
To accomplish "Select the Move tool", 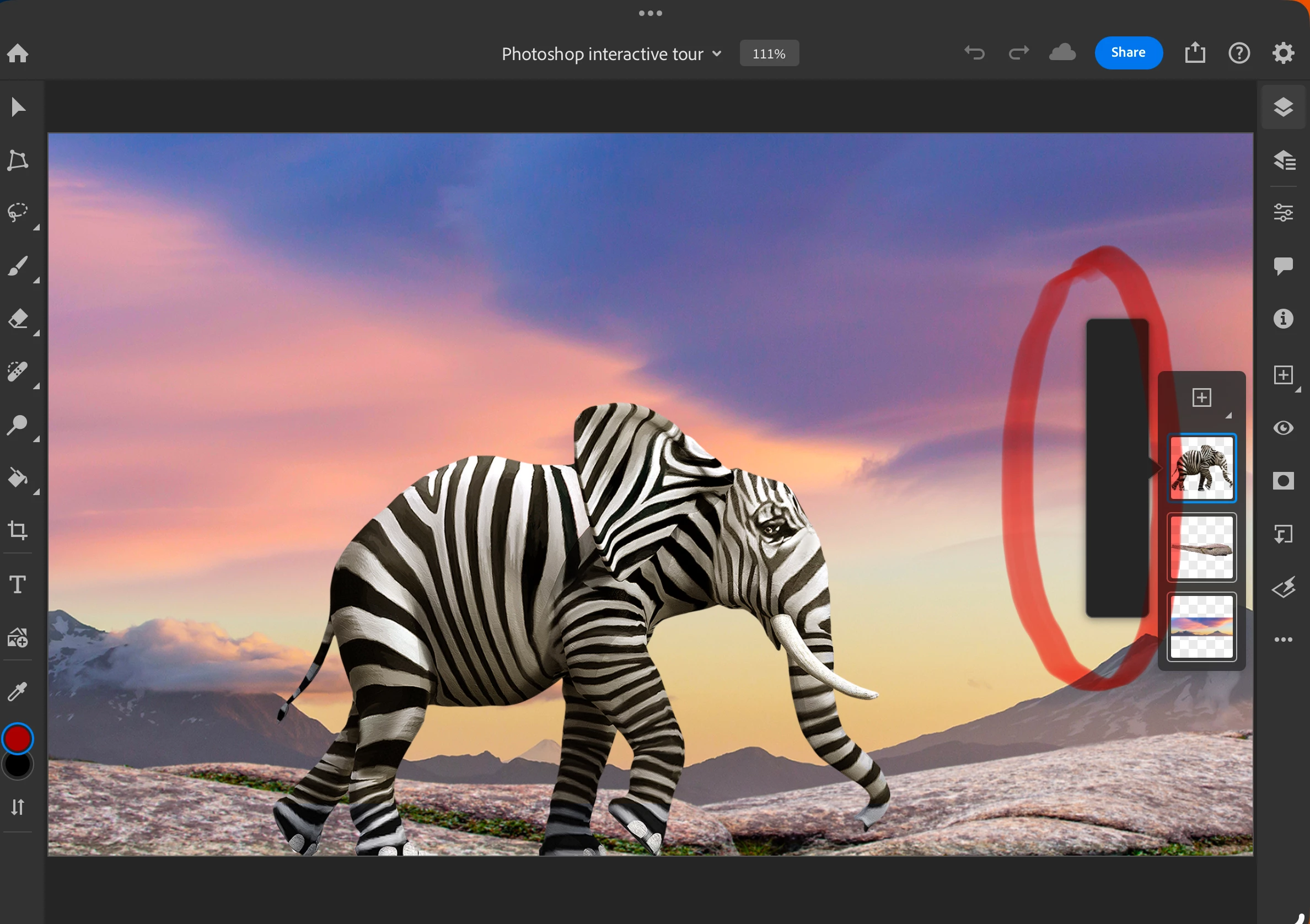I will point(18,107).
